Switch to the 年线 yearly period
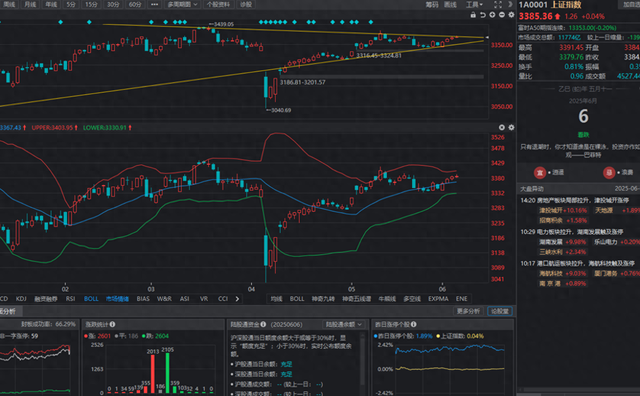The image size is (640, 396). 51,4
